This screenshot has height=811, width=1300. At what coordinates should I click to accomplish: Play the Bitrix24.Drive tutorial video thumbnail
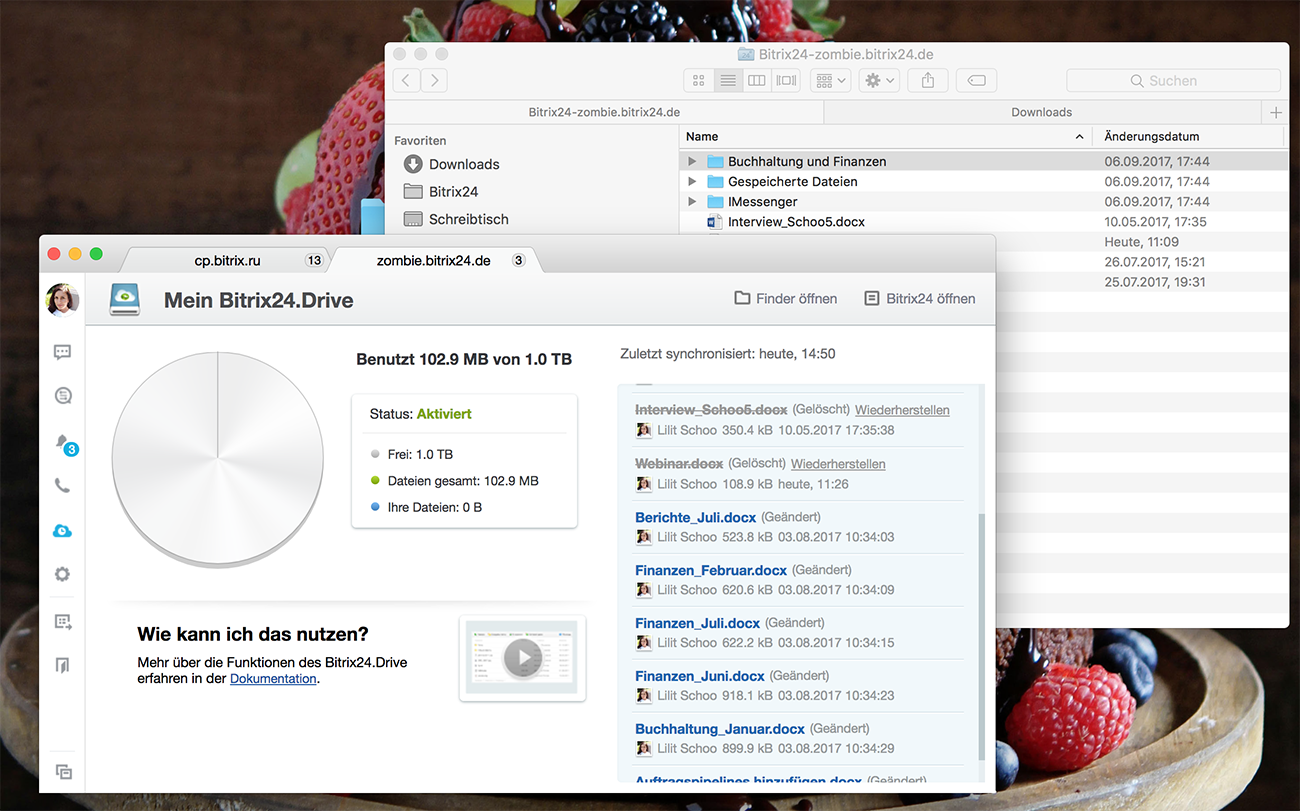522,658
